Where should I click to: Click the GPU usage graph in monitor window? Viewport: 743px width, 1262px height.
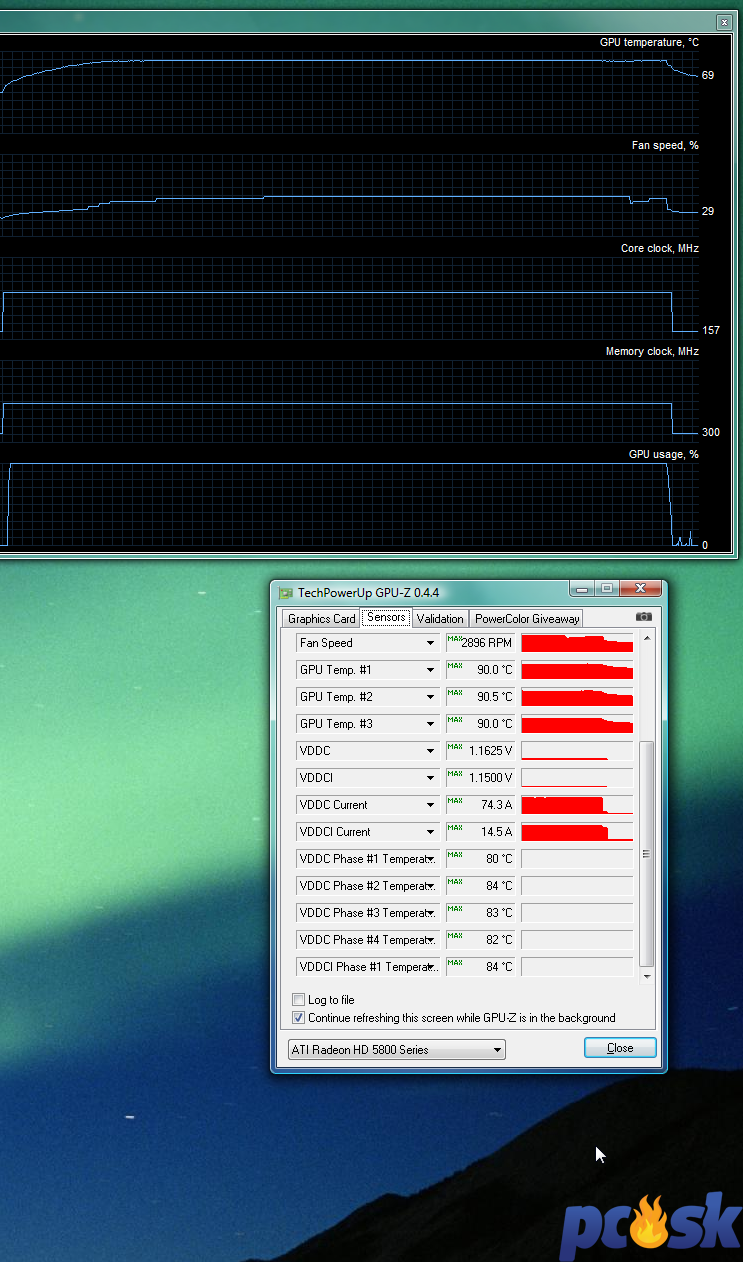[349, 504]
